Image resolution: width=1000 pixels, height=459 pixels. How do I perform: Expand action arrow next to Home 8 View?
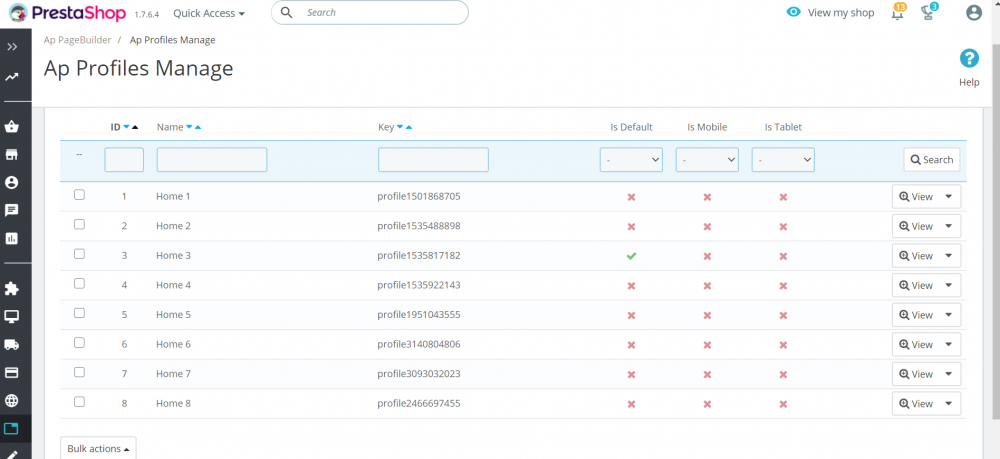[949, 404]
